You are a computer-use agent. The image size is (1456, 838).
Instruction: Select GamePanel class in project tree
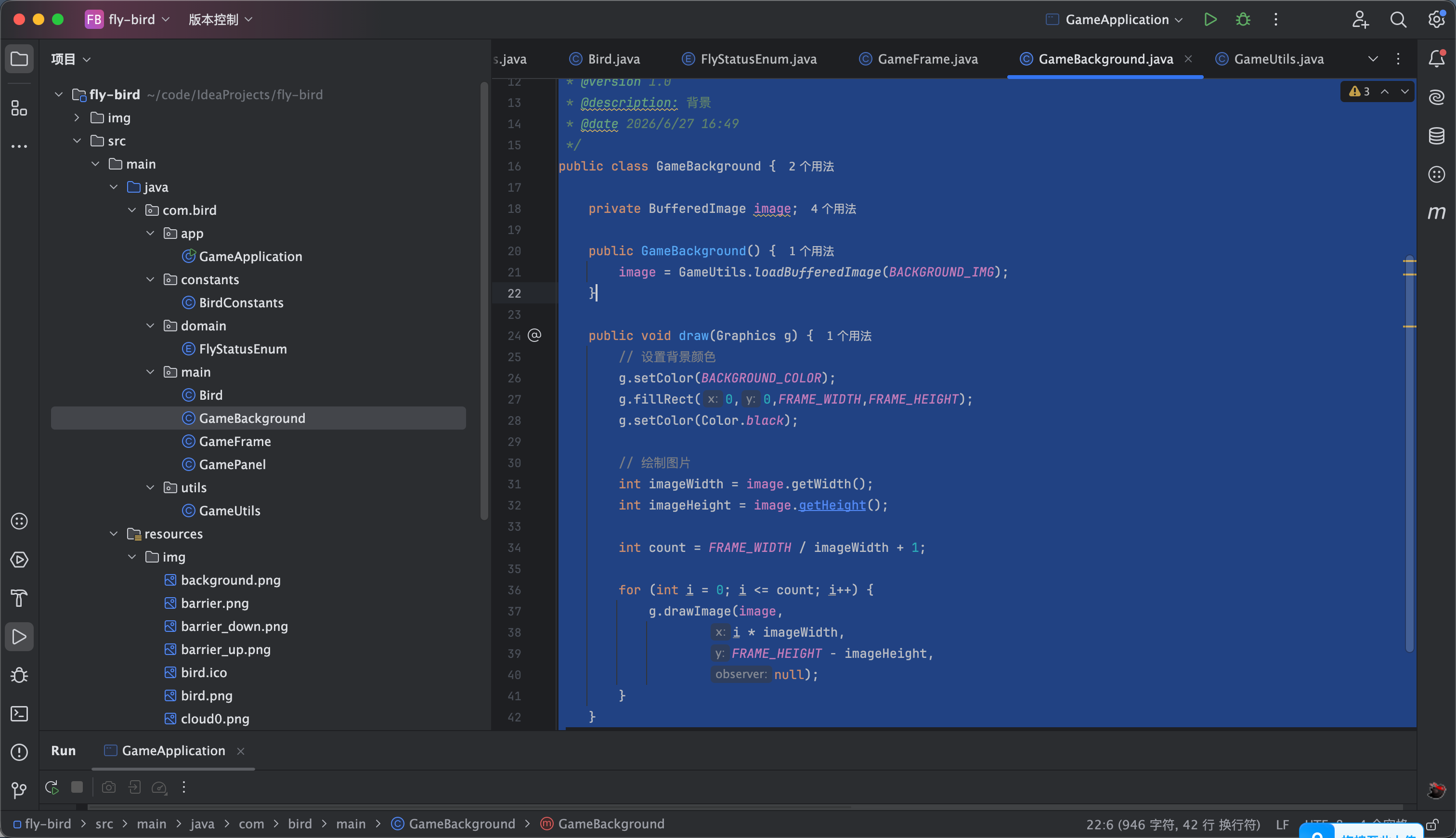[x=233, y=464]
